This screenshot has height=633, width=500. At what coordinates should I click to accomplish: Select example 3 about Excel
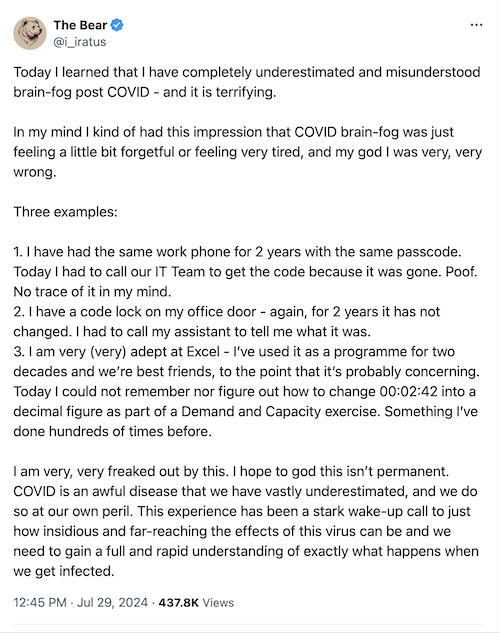pyautogui.click(x=247, y=391)
